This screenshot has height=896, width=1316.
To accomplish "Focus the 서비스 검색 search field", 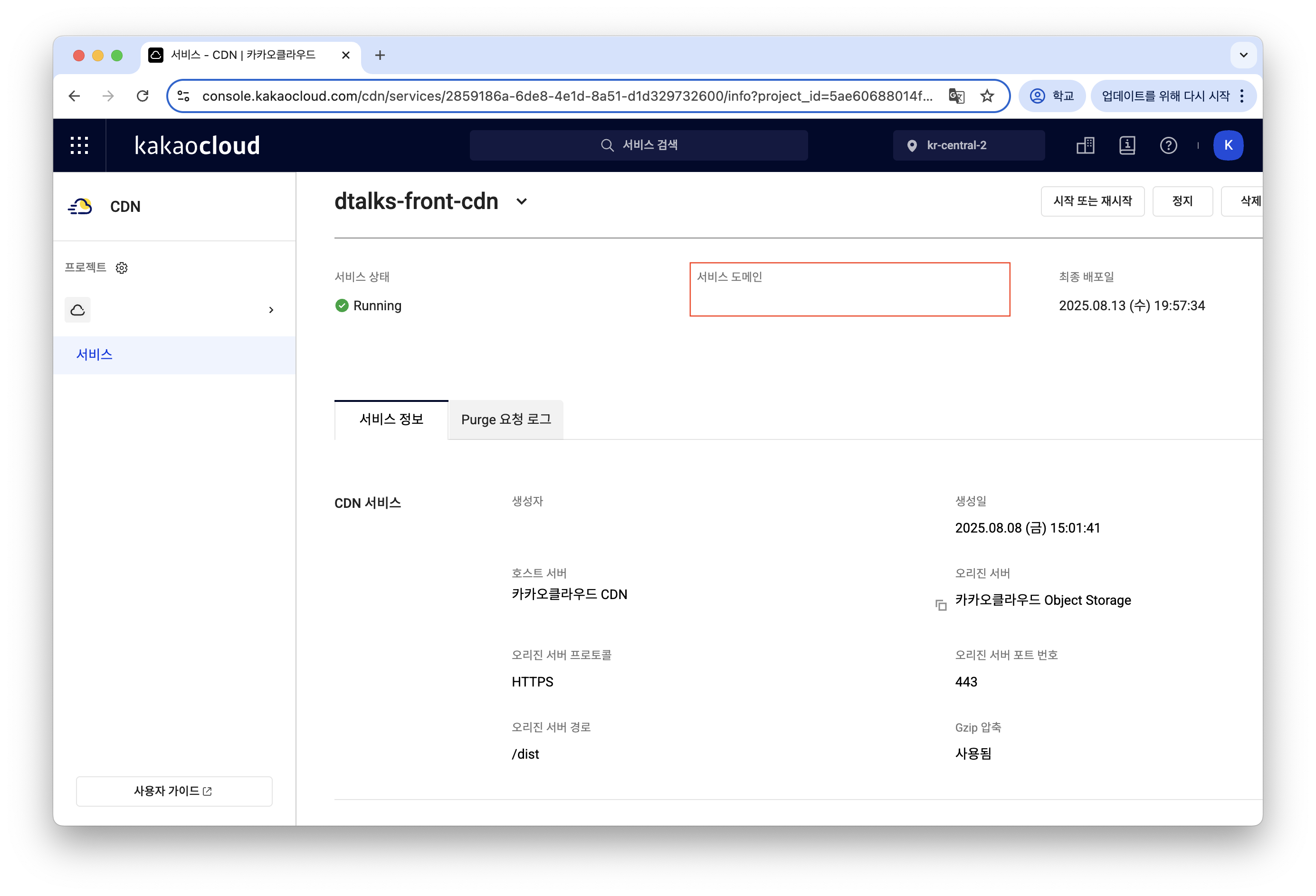I will 639,145.
